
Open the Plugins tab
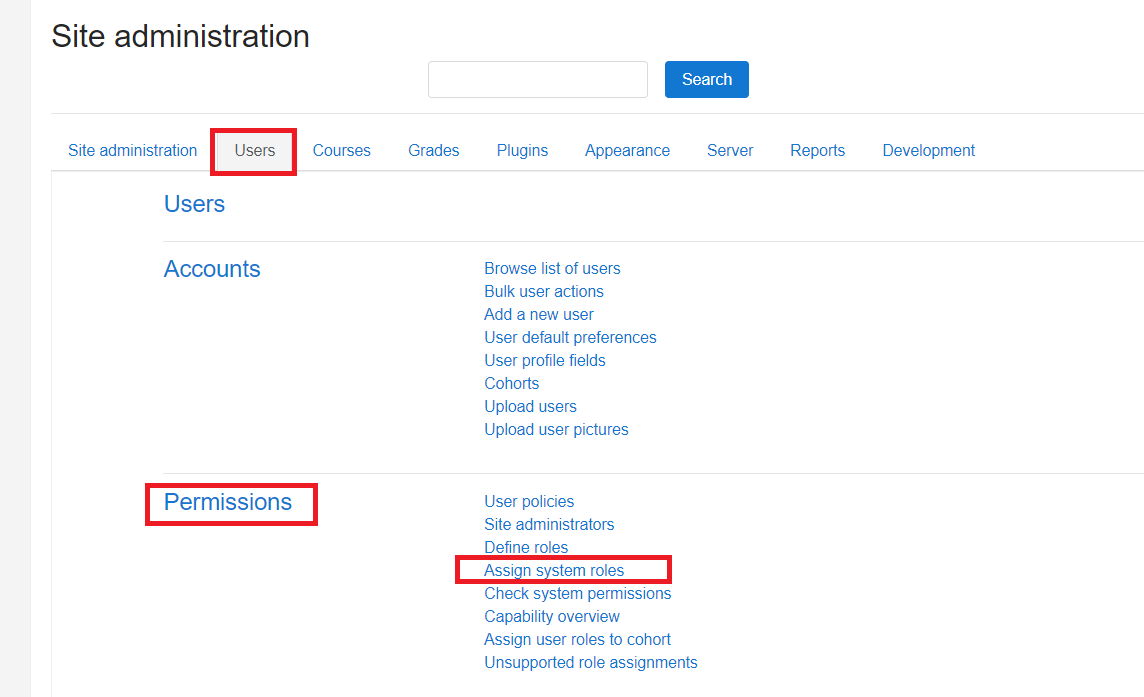click(x=522, y=150)
